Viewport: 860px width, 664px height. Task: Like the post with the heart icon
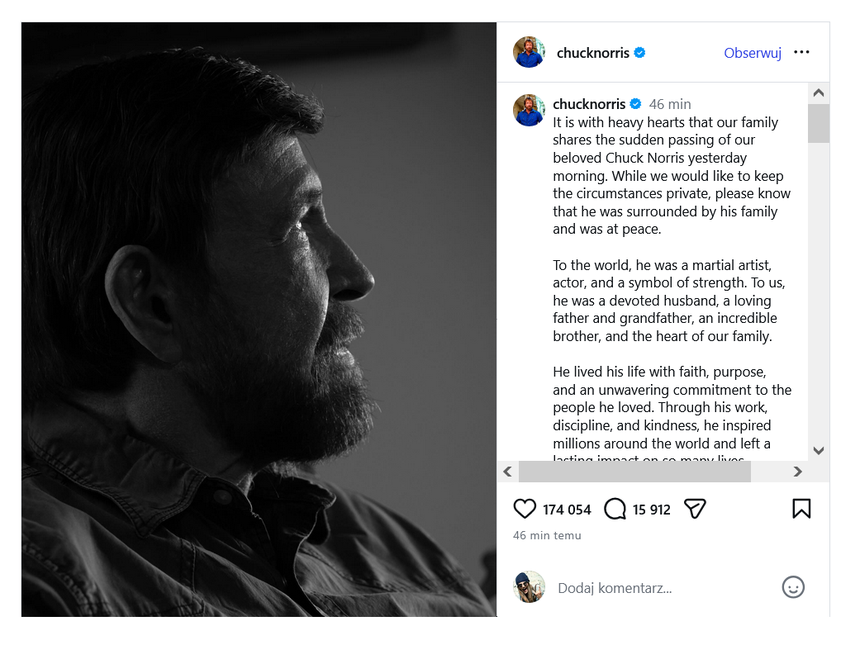click(524, 509)
